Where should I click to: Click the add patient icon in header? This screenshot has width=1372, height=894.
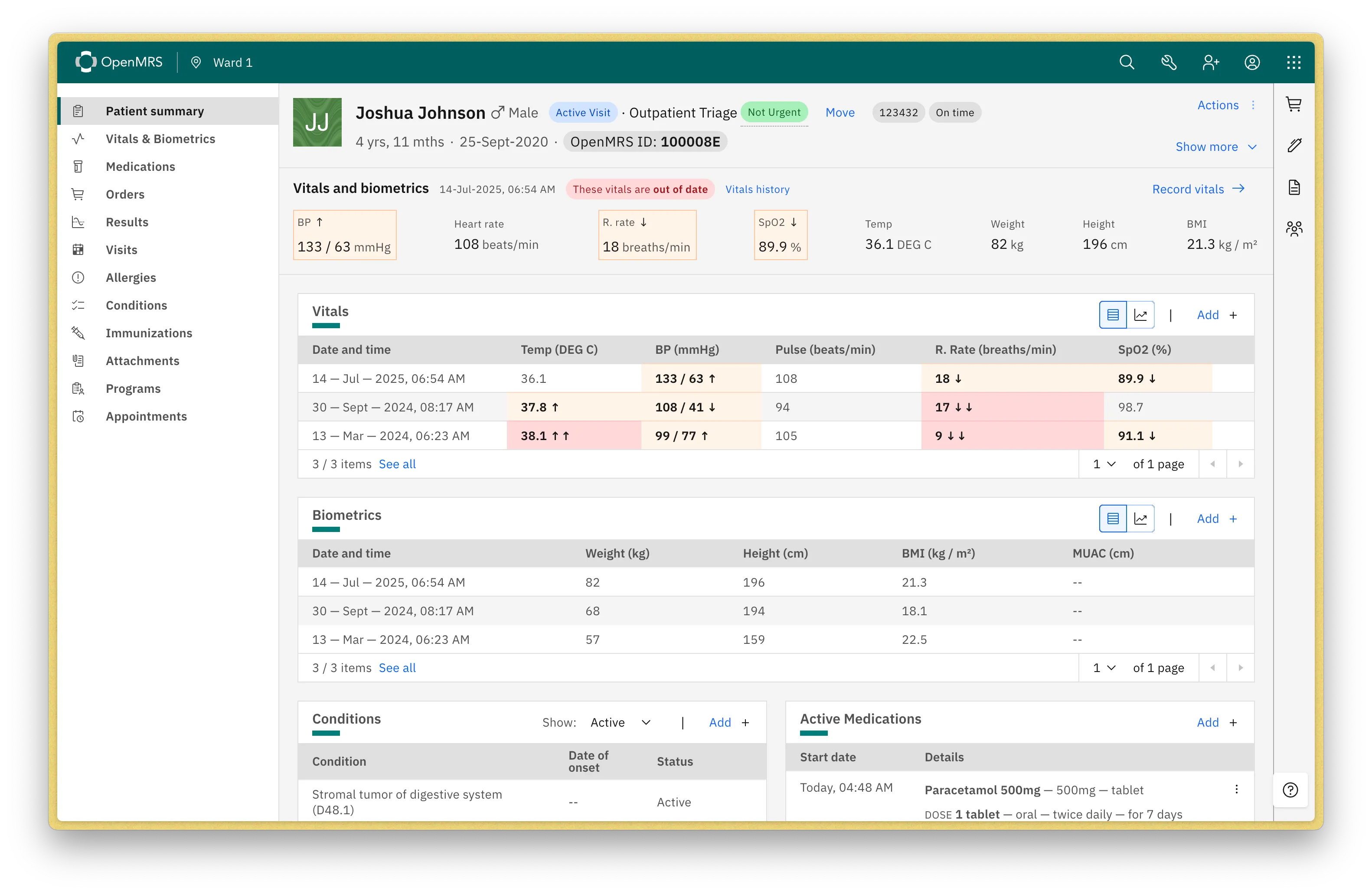coord(1211,62)
